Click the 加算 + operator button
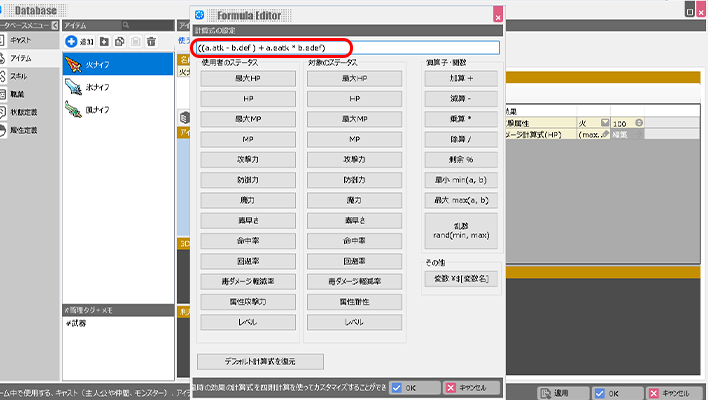 (x=461, y=77)
